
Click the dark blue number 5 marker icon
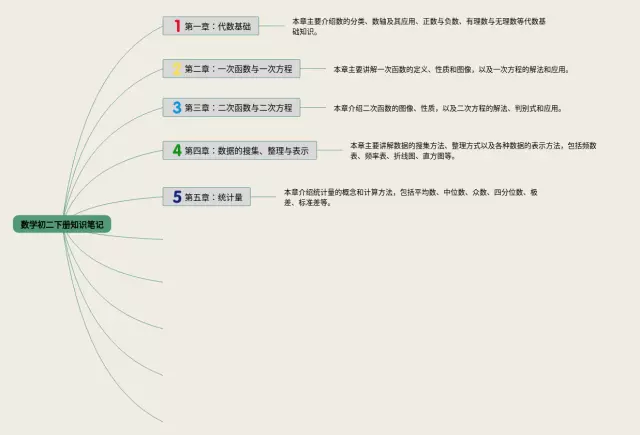[x=177, y=197]
